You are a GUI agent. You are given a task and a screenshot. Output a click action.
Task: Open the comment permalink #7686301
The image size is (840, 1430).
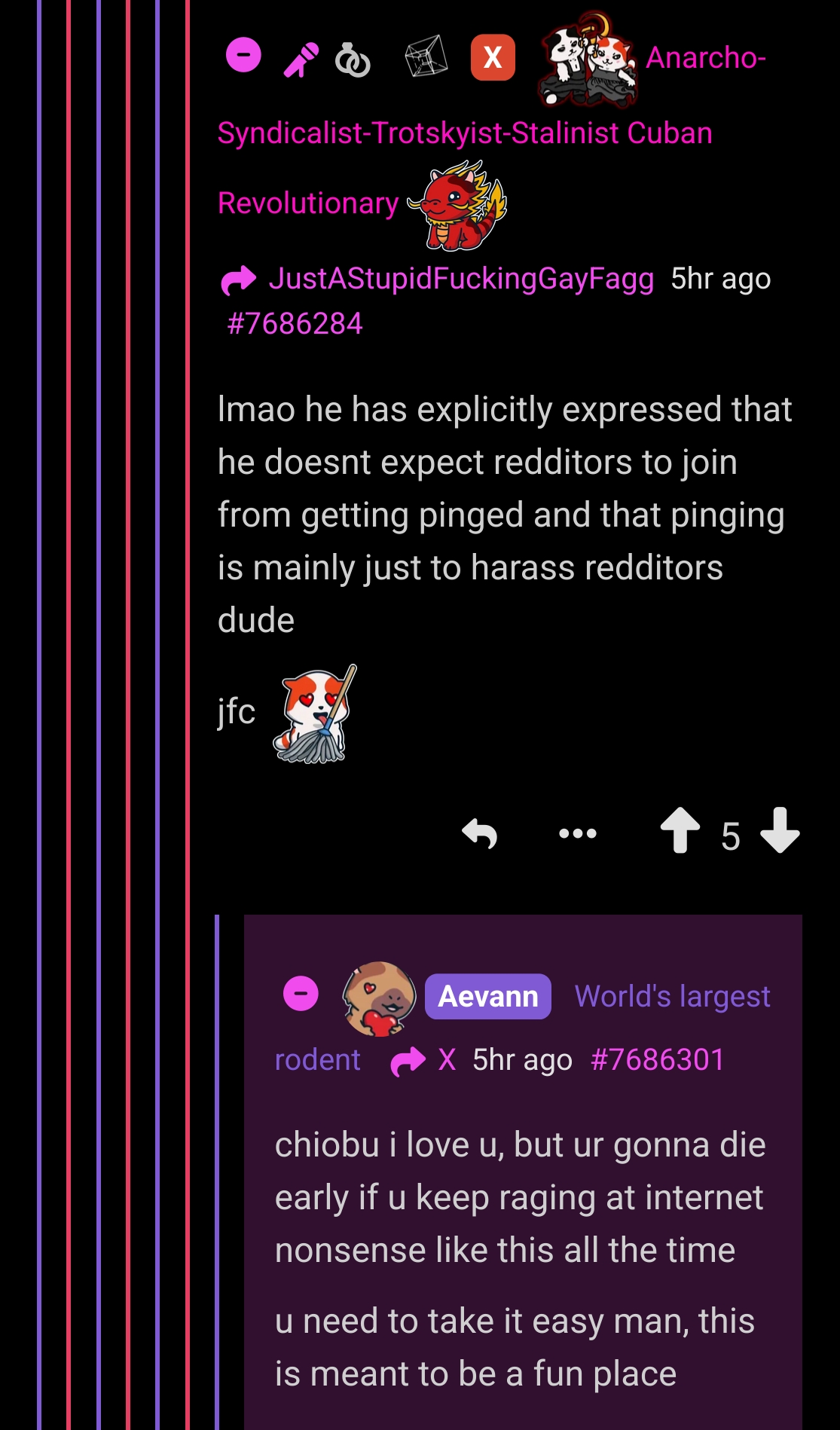pyautogui.click(x=658, y=1059)
